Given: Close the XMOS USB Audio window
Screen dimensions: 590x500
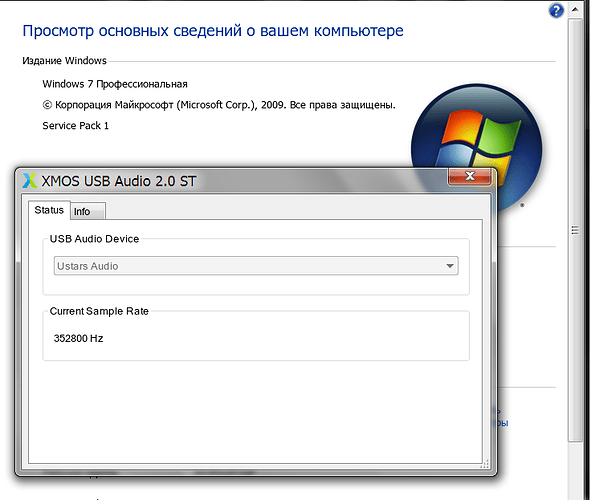Looking at the screenshot, I should tap(470, 176).
